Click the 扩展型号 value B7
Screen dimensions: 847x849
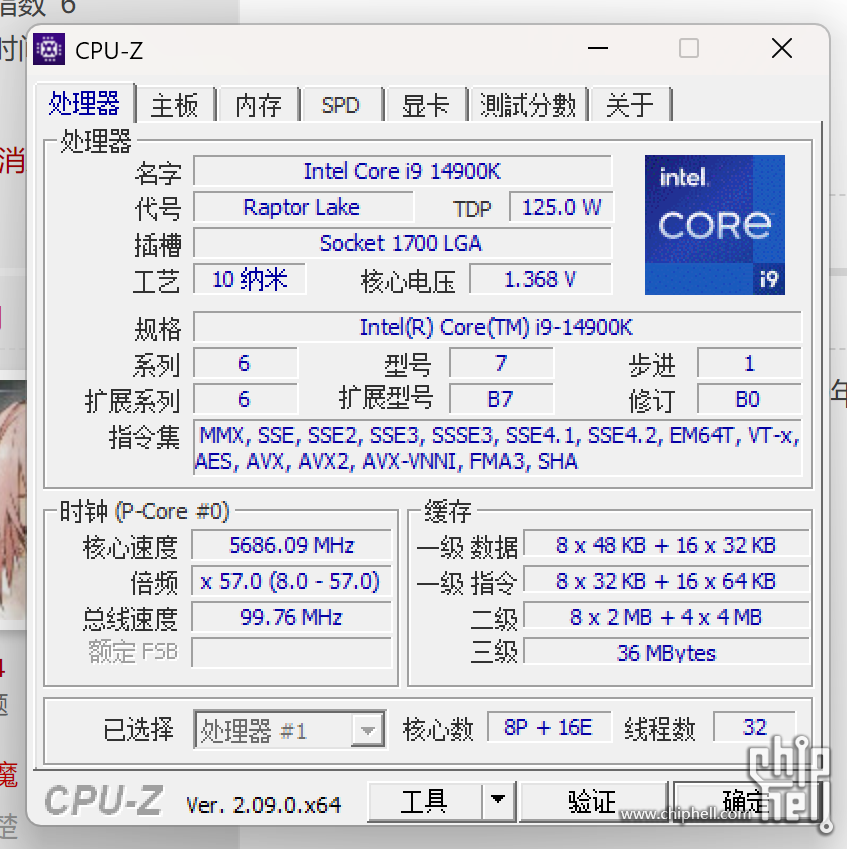point(501,400)
